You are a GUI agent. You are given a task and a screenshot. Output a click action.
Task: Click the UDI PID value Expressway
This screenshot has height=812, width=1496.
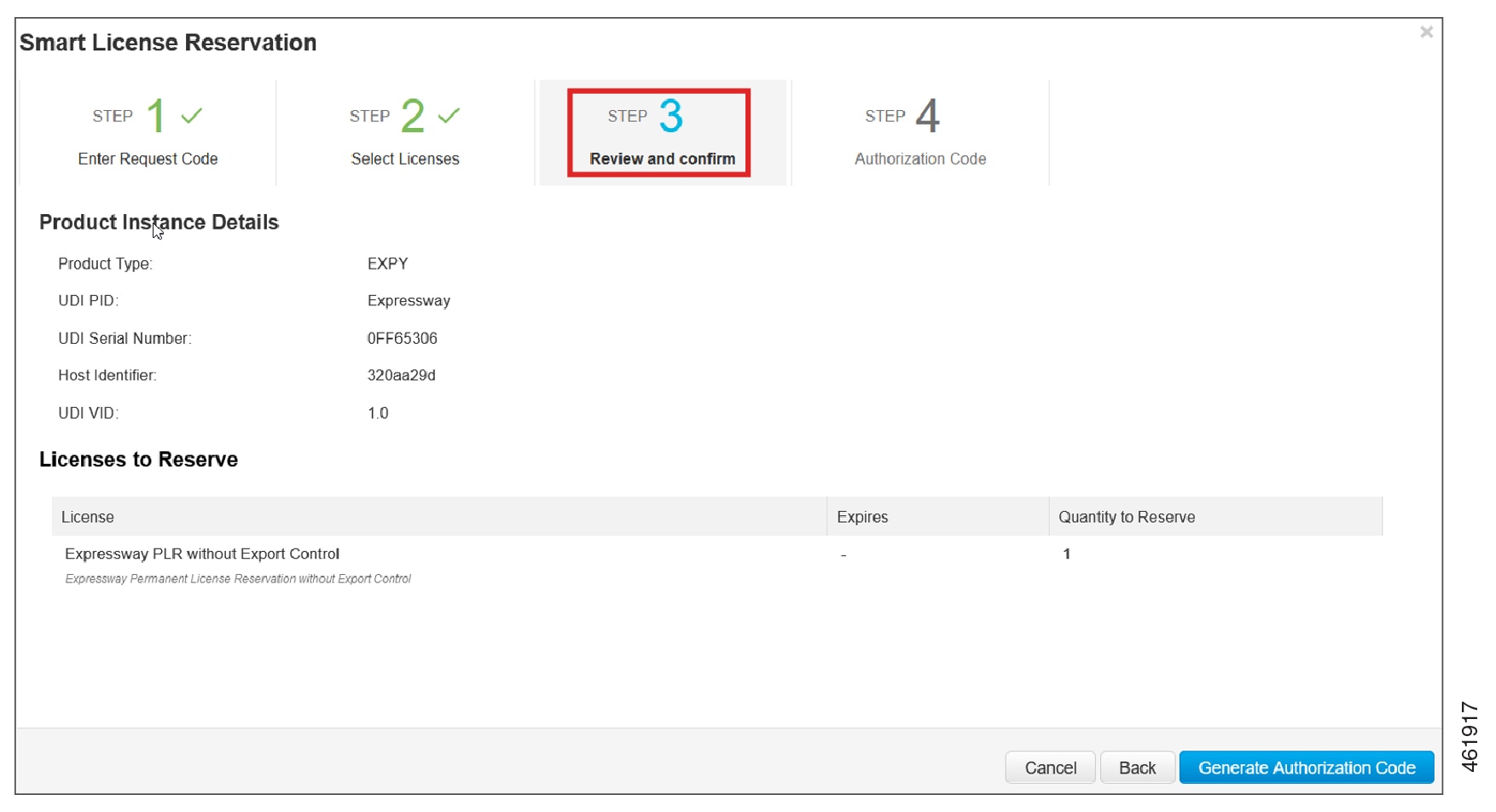pyautogui.click(x=409, y=301)
